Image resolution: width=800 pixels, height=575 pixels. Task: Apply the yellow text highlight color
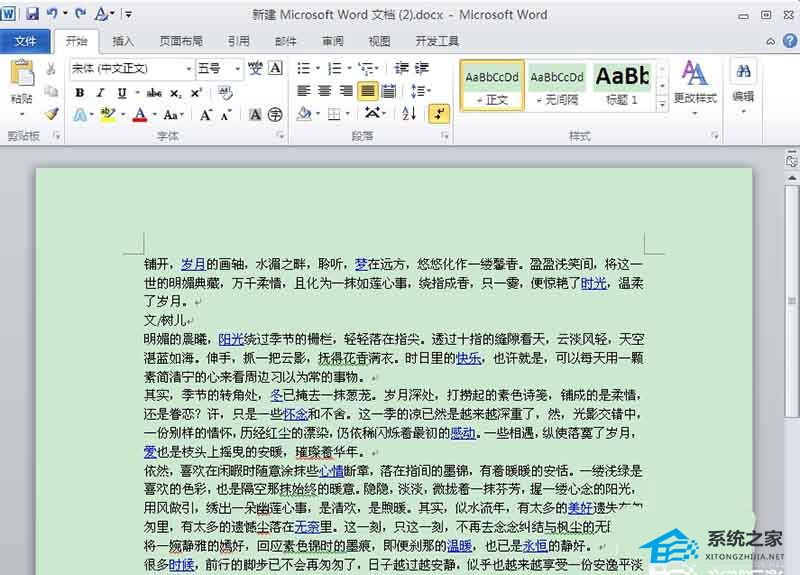pyautogui.click(x=108, y=115)
